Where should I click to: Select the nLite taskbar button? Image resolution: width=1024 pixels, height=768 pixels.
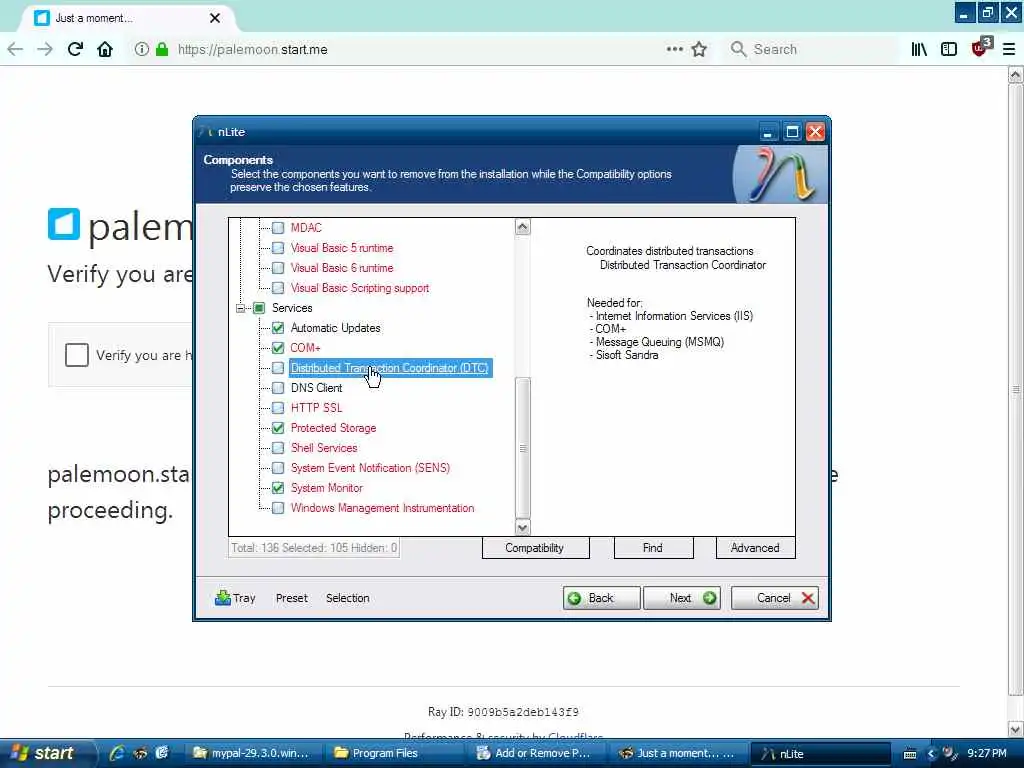(820, 753)
